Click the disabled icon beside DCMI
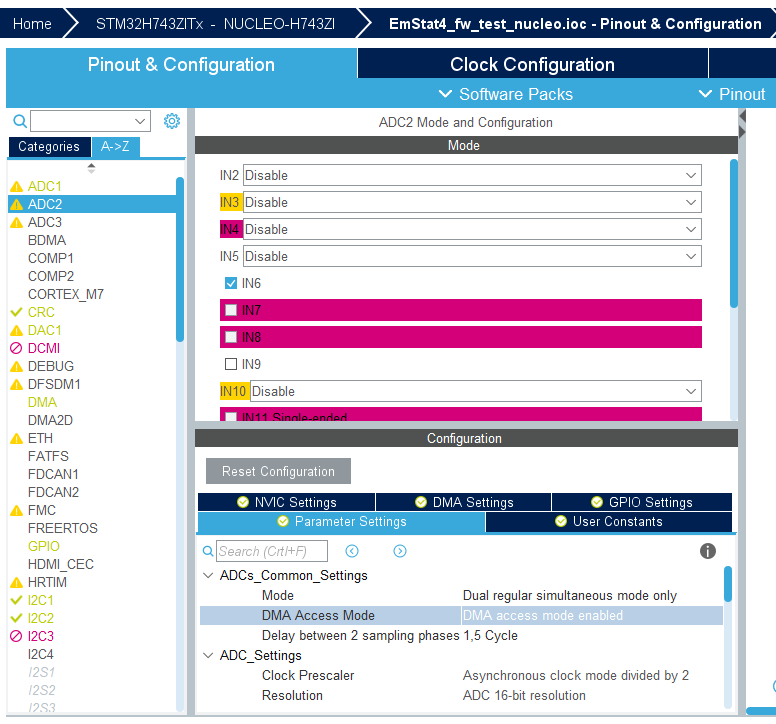 pyautogui.click(x=16, y=348)
